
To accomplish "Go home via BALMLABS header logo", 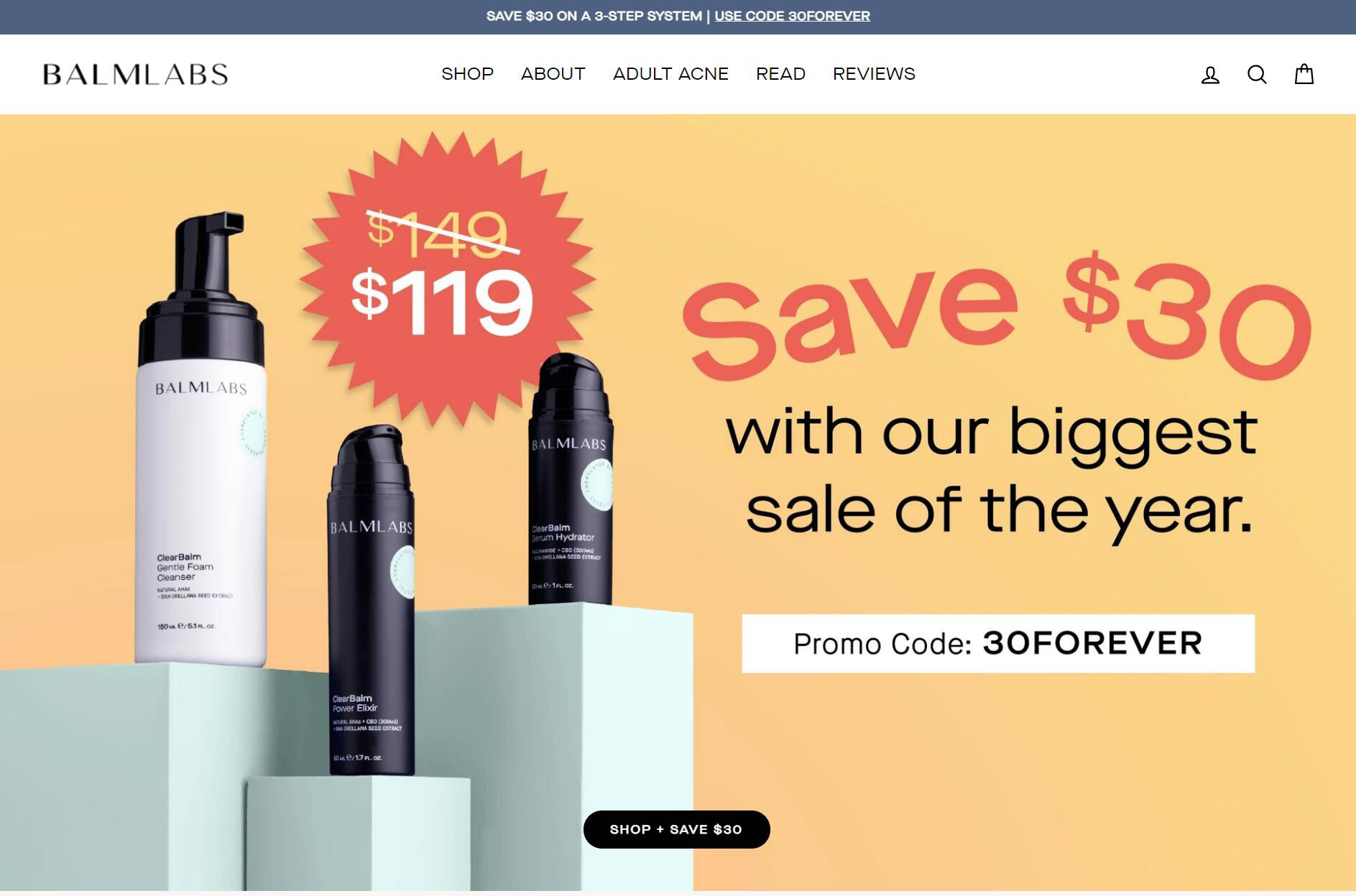I will (135, 75).
